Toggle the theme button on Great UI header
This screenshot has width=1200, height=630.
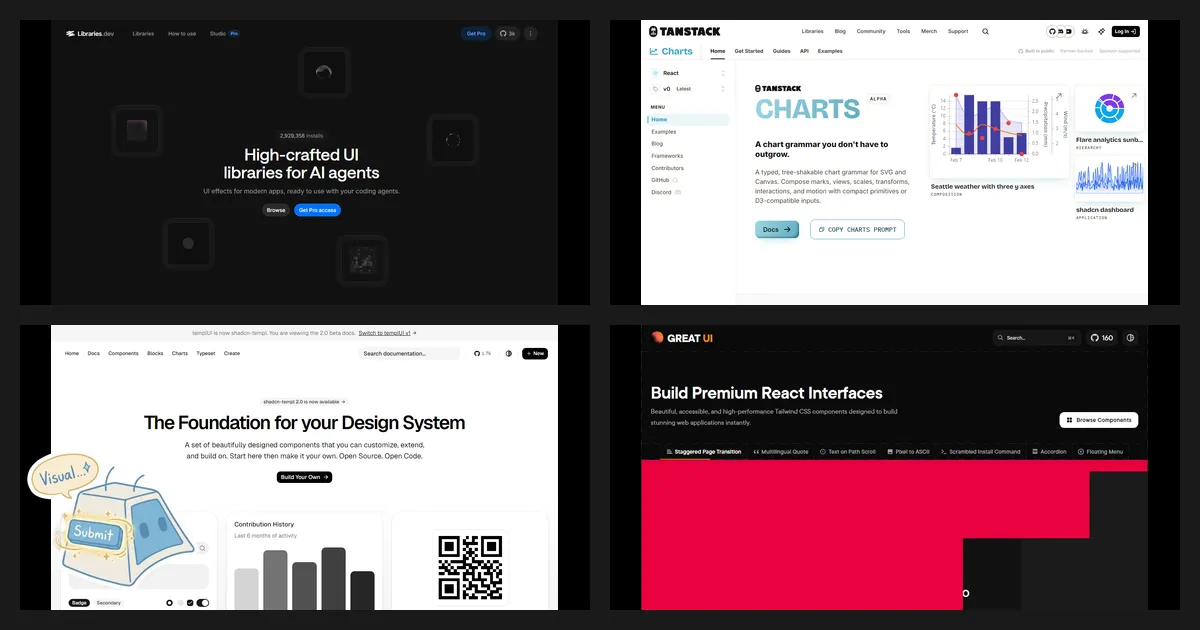(x=1131, y=338)
